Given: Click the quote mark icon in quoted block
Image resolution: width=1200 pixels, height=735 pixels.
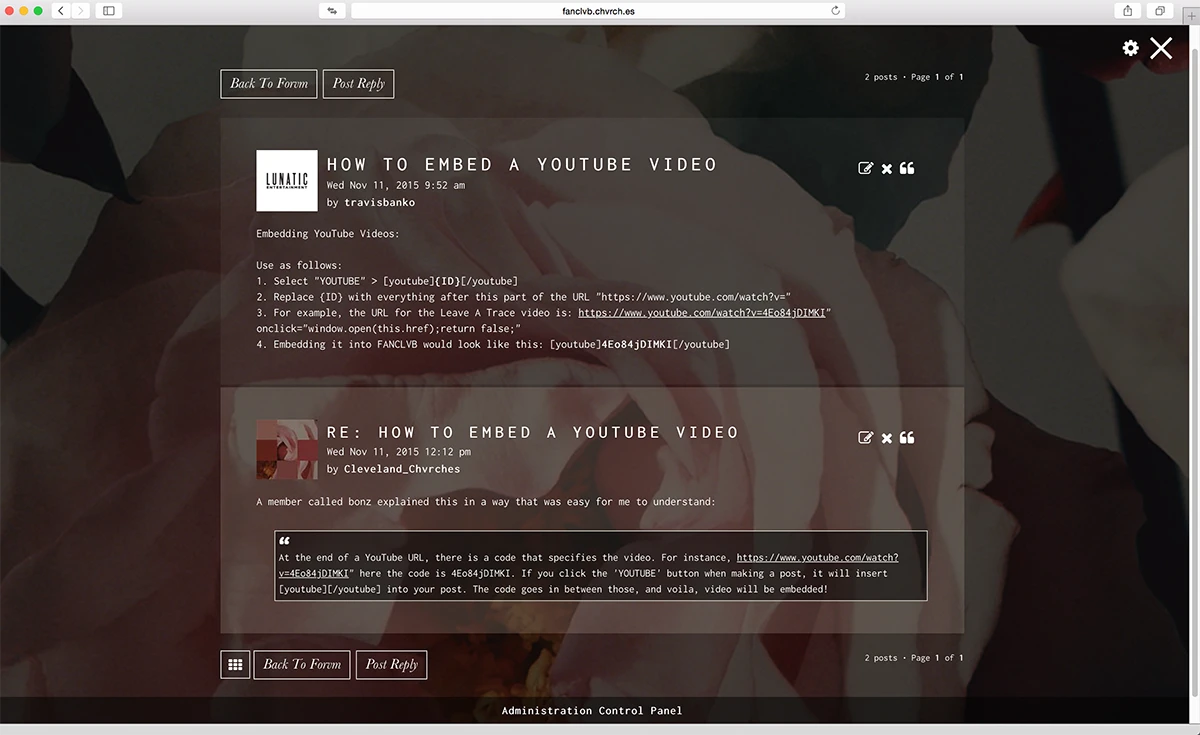Looking at the screenshot, I should coord(284,542).
